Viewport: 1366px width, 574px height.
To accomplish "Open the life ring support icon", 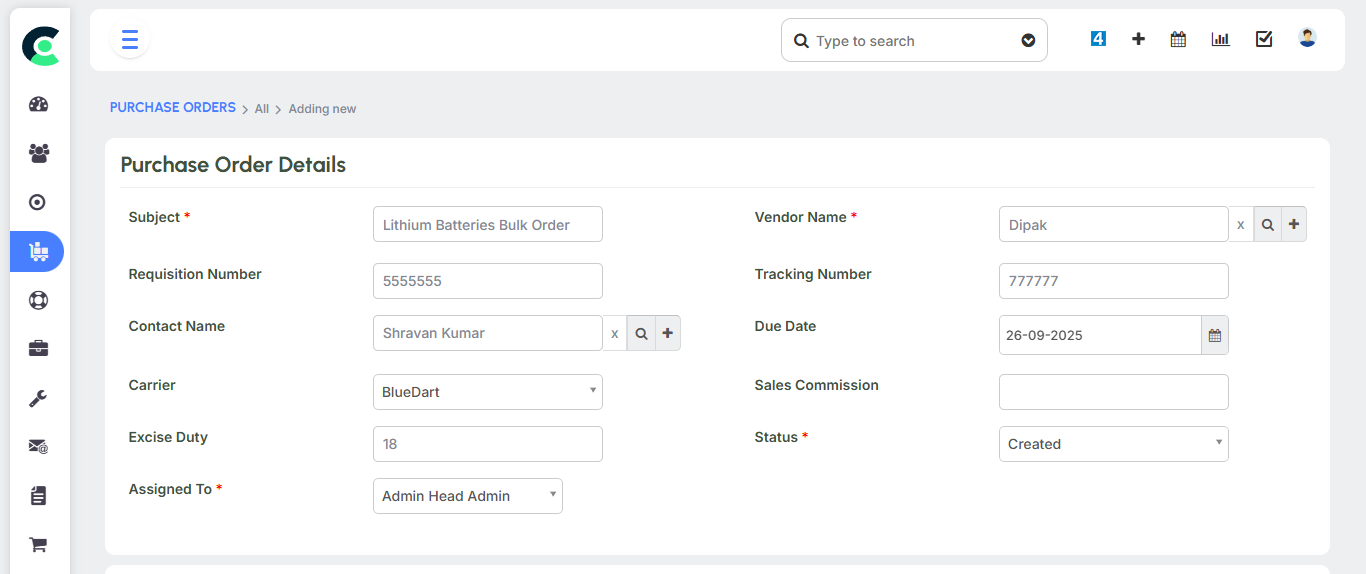I will (38, 300).
